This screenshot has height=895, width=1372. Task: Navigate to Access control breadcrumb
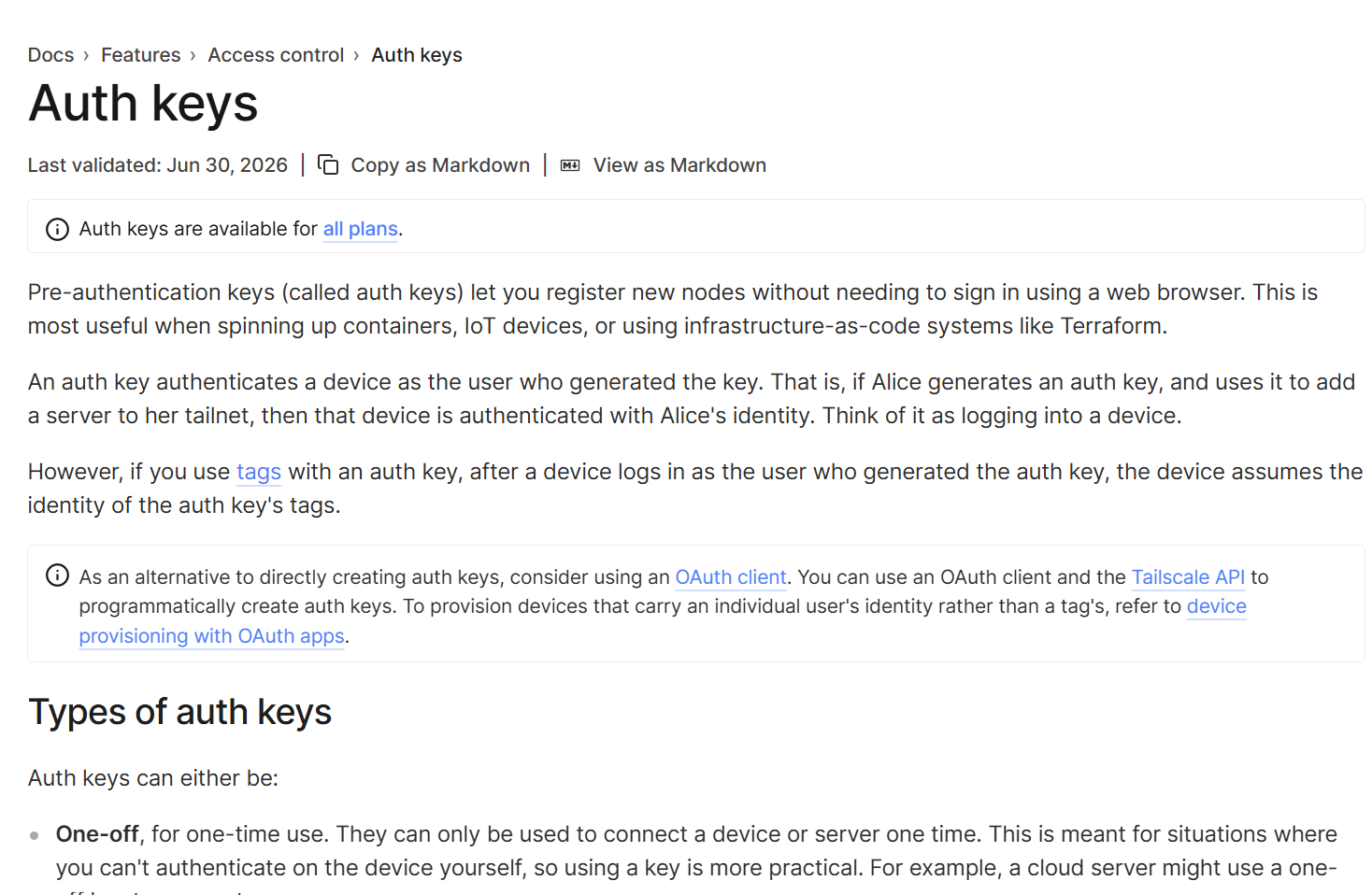(x=276, y=55)
